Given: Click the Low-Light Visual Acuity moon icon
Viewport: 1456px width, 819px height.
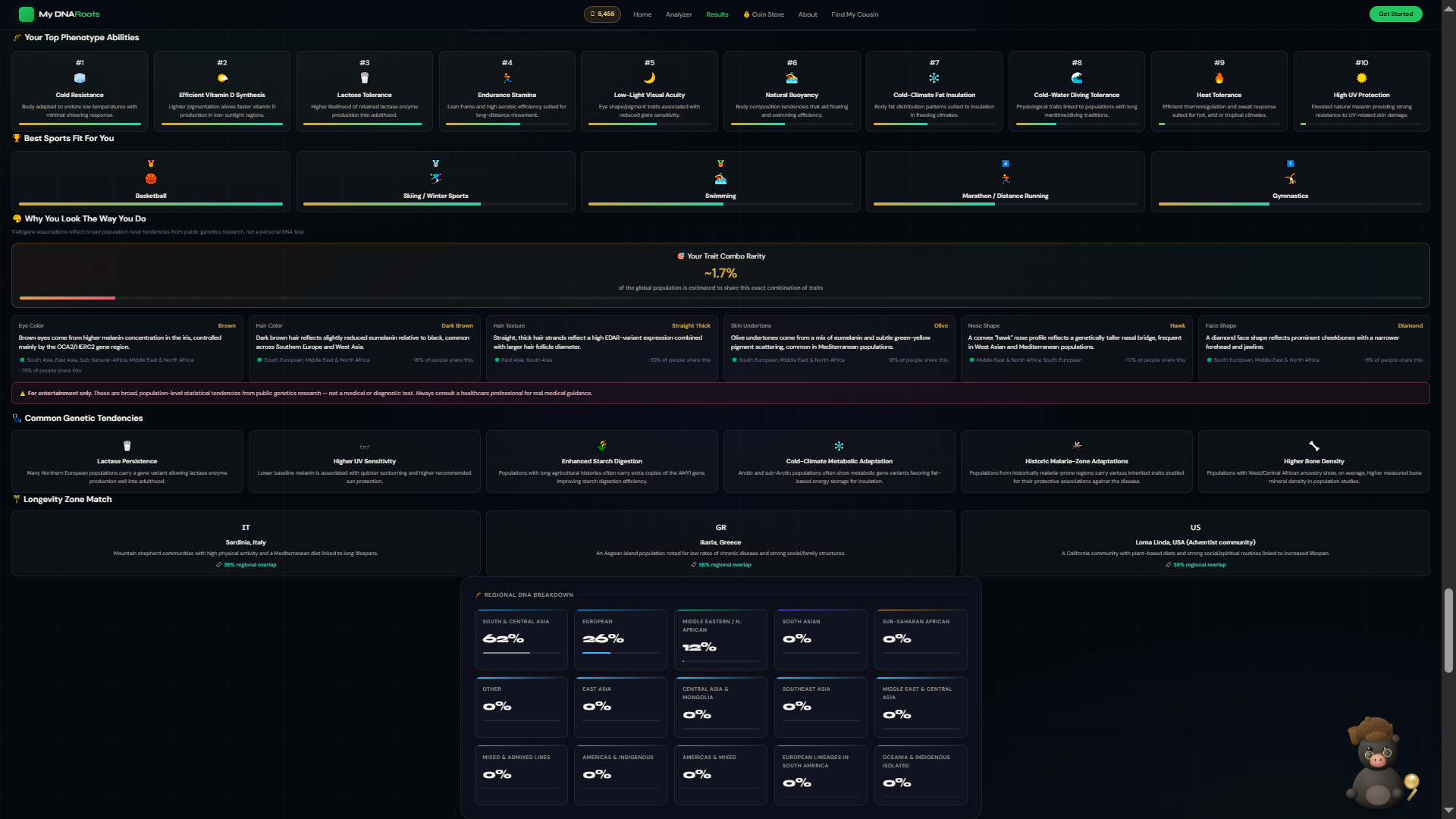Looking at the screenshot, I should coord(649,78).
